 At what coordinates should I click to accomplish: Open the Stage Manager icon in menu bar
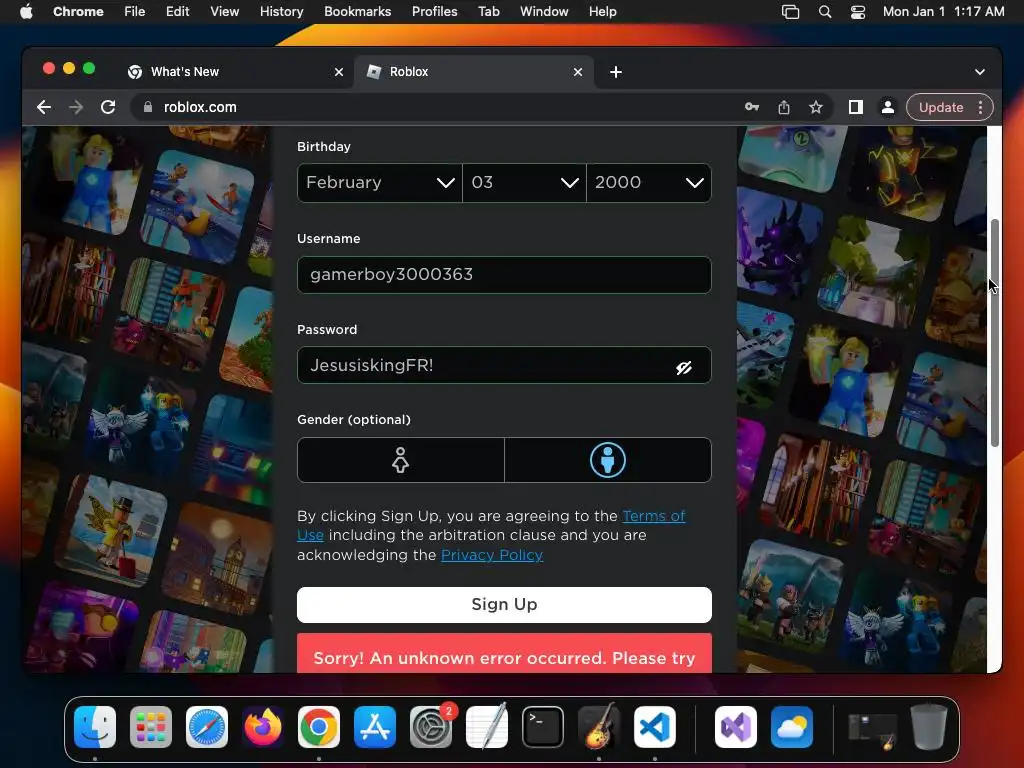[x=790, y=12]
